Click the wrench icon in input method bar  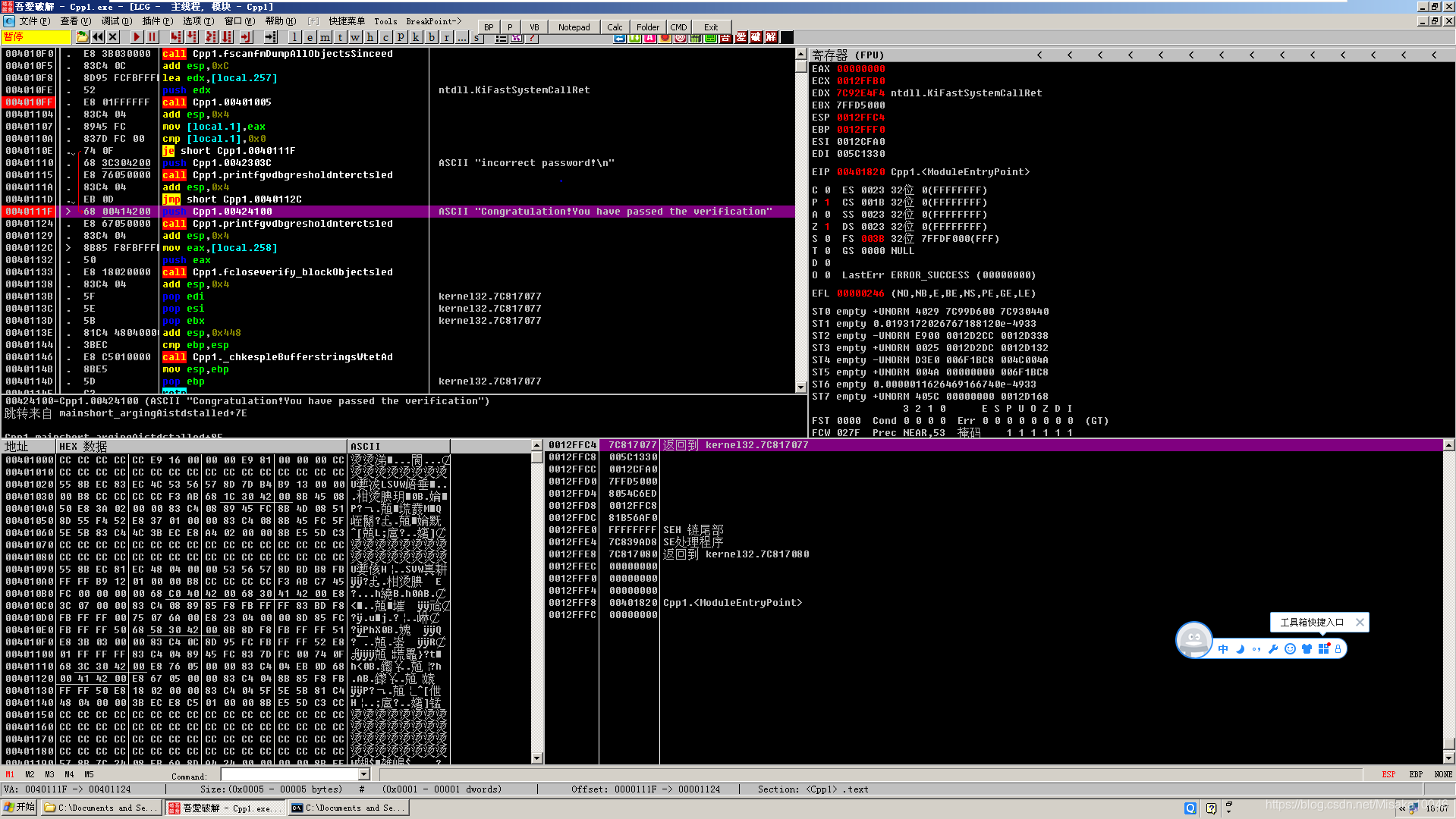(1273, 648)
